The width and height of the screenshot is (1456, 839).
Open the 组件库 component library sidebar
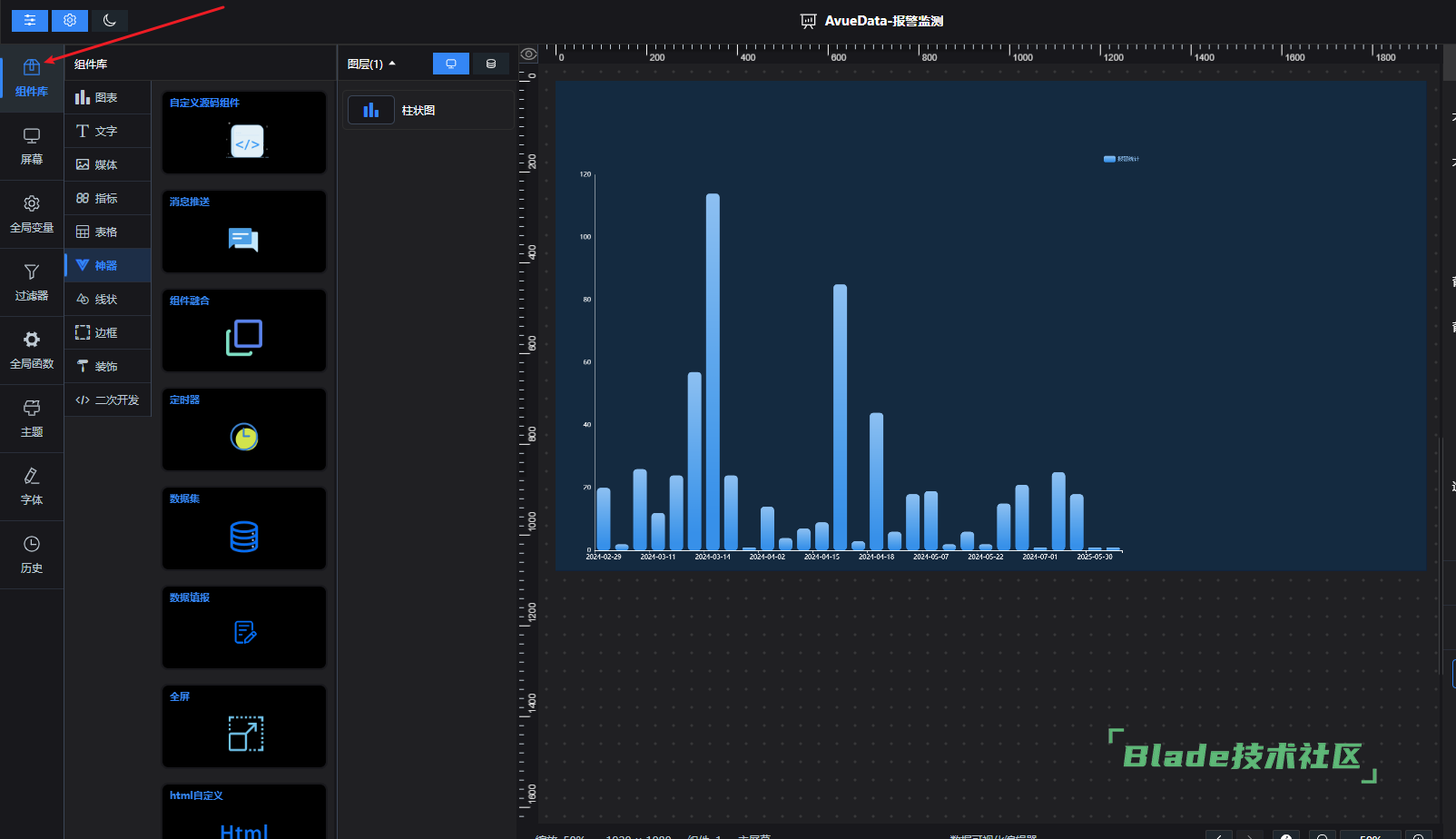click(x=32, y=78)
